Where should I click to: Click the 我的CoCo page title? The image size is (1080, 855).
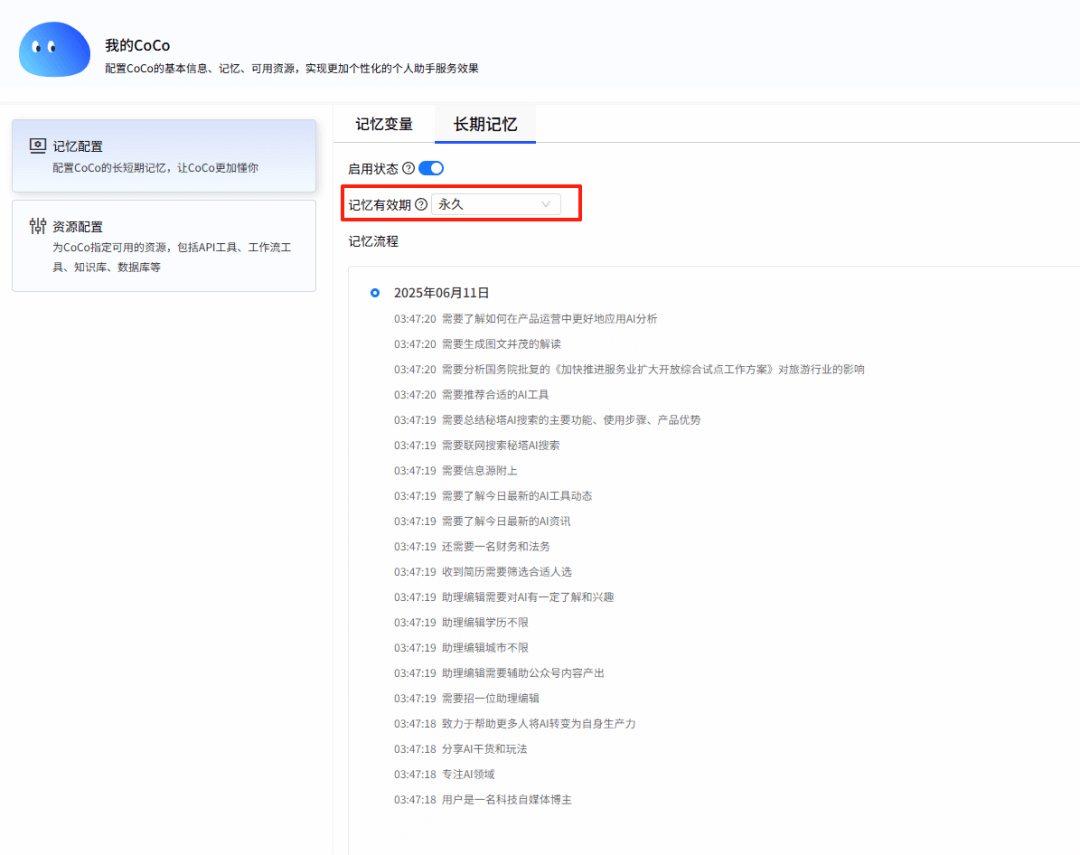[137, 45]
